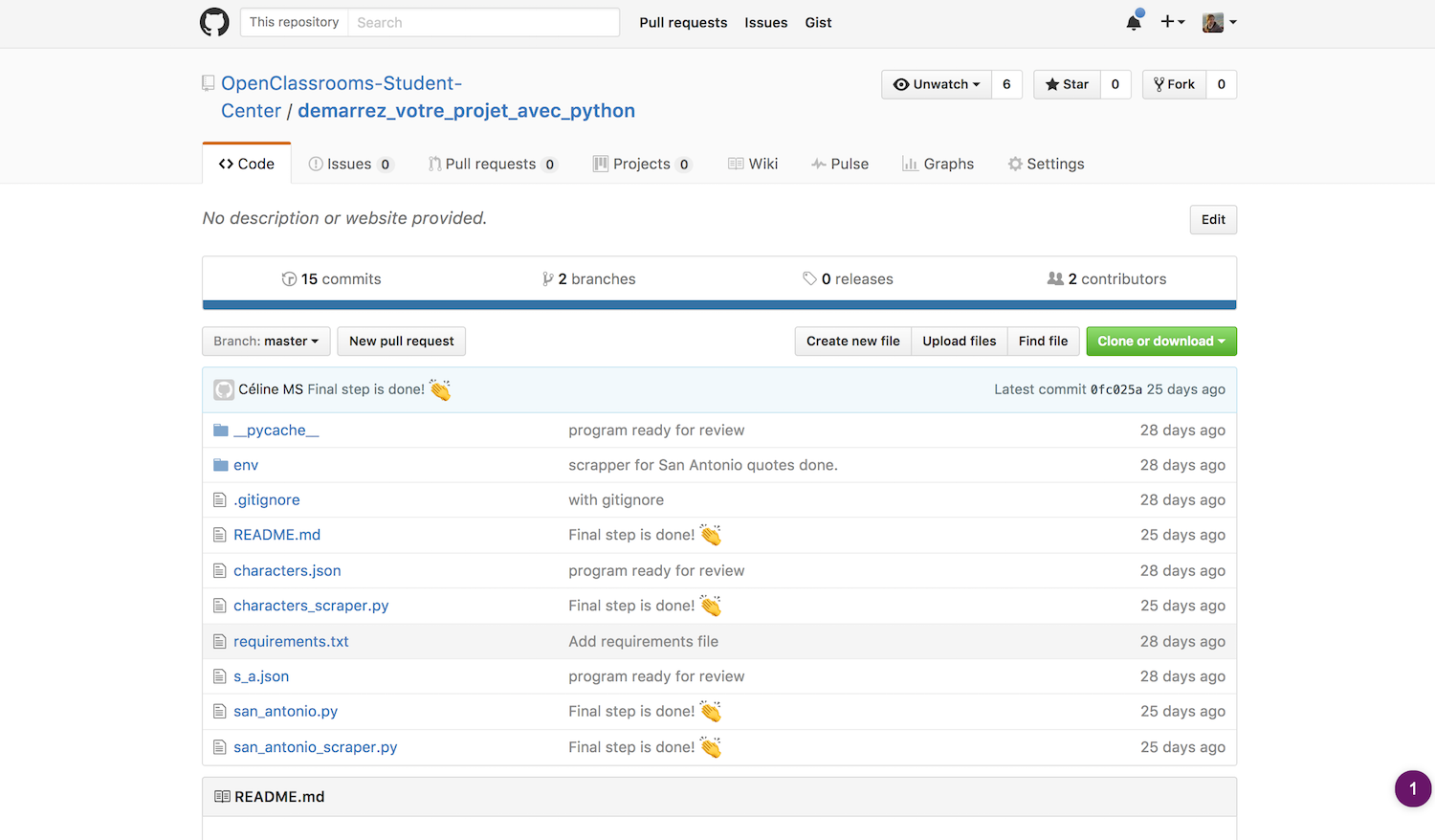The height and width of the screenshot is (840, 1435).
Task: Open Pull requests in top navigation
Action: (683, 23)
